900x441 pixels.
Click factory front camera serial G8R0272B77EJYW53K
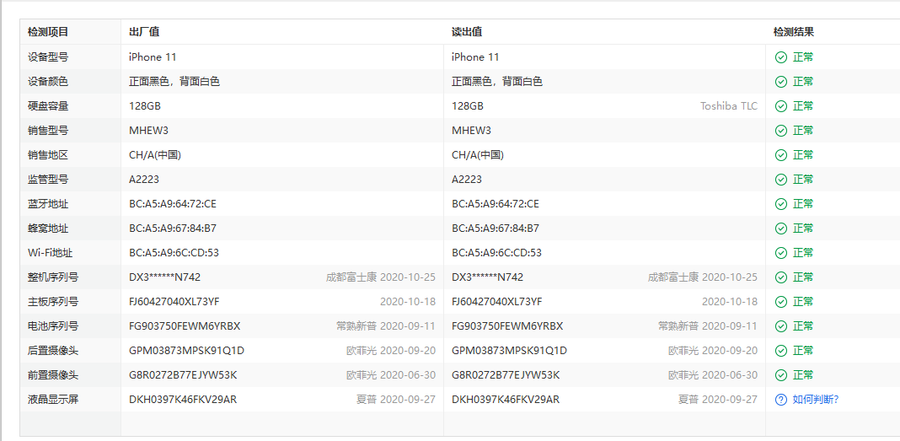(x=183, y=375)
